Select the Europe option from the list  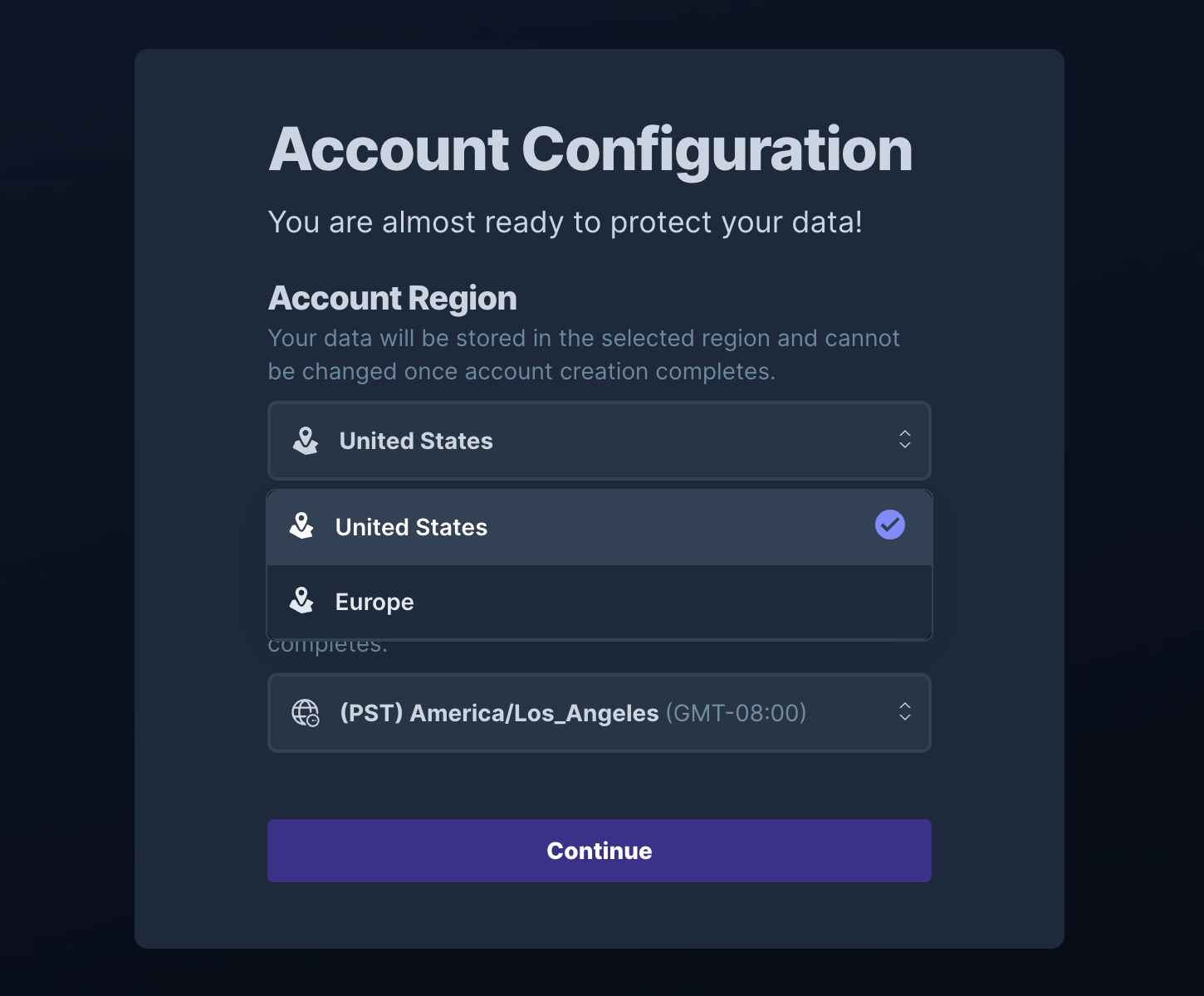pyautogui.click(x=600, y=602)
